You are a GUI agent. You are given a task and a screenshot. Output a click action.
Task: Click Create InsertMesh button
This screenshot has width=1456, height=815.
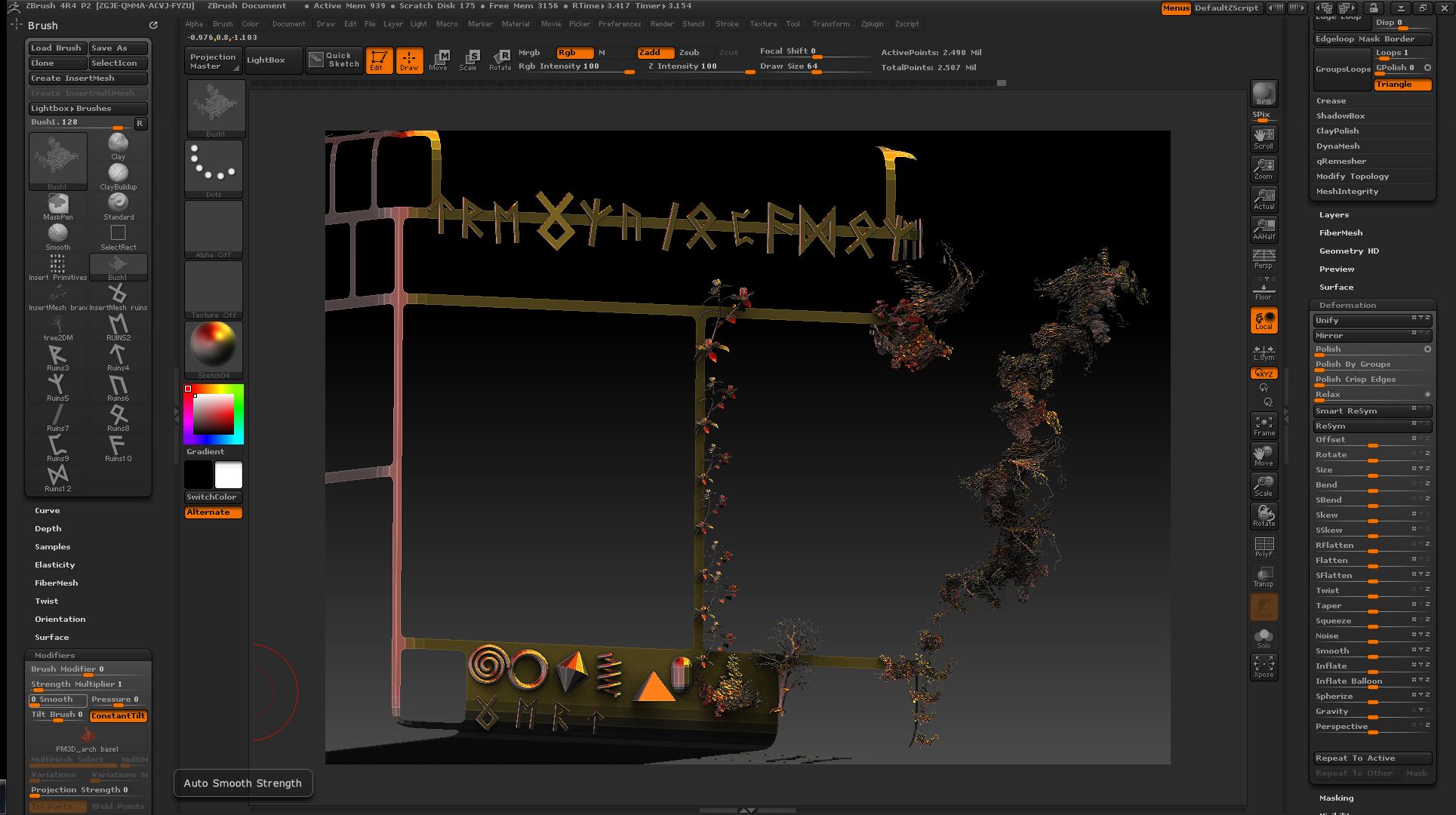(88, 78)
